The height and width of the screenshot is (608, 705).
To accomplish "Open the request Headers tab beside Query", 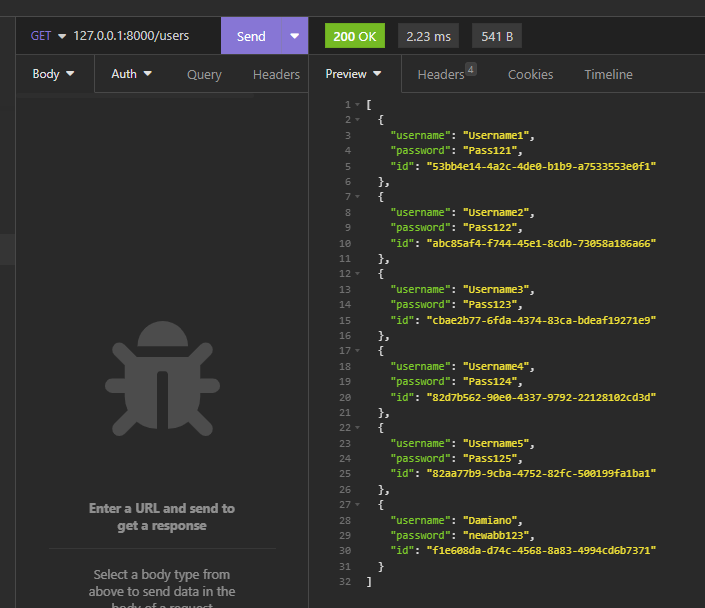I will [x=276, y=74].
